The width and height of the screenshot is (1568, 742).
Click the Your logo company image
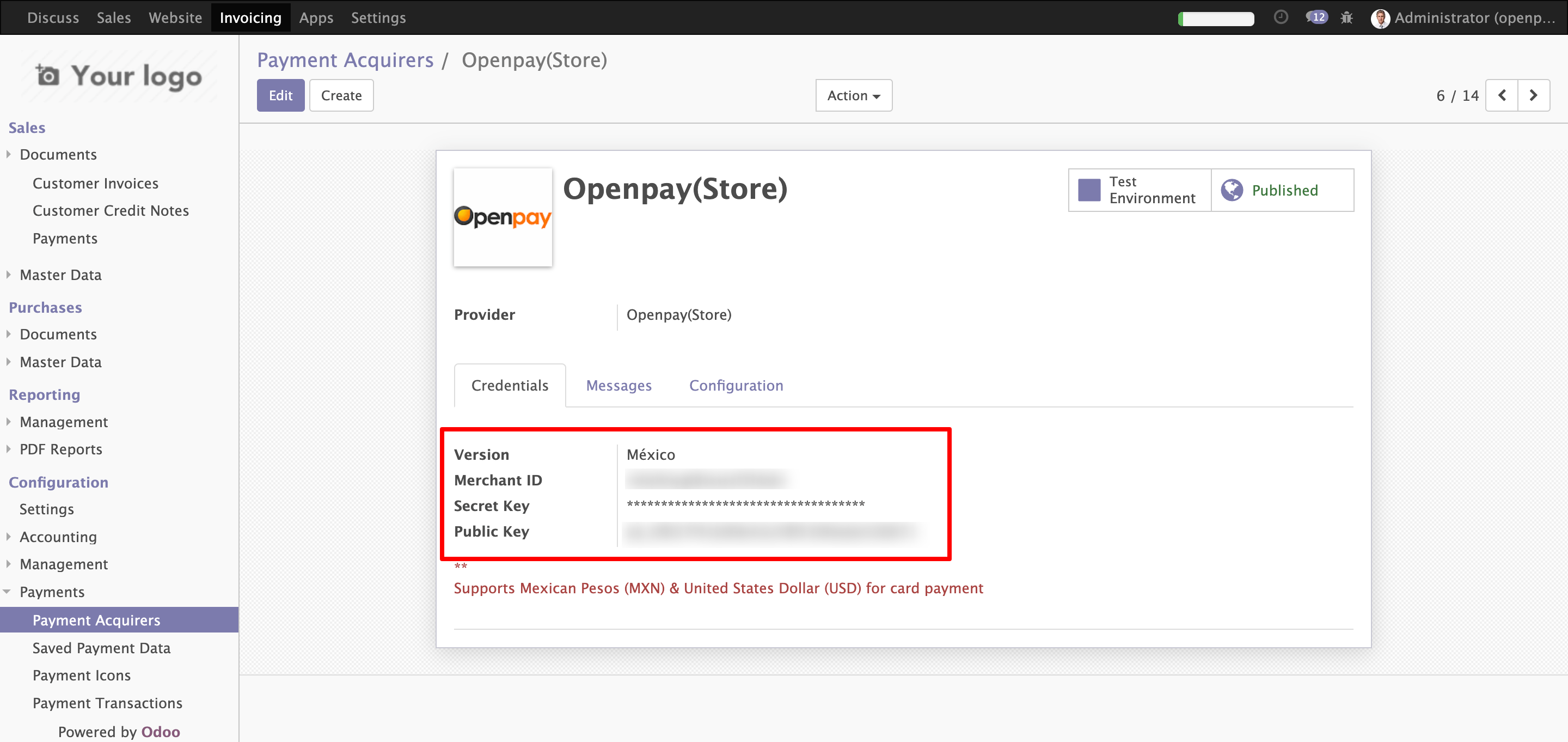point(119,76)
